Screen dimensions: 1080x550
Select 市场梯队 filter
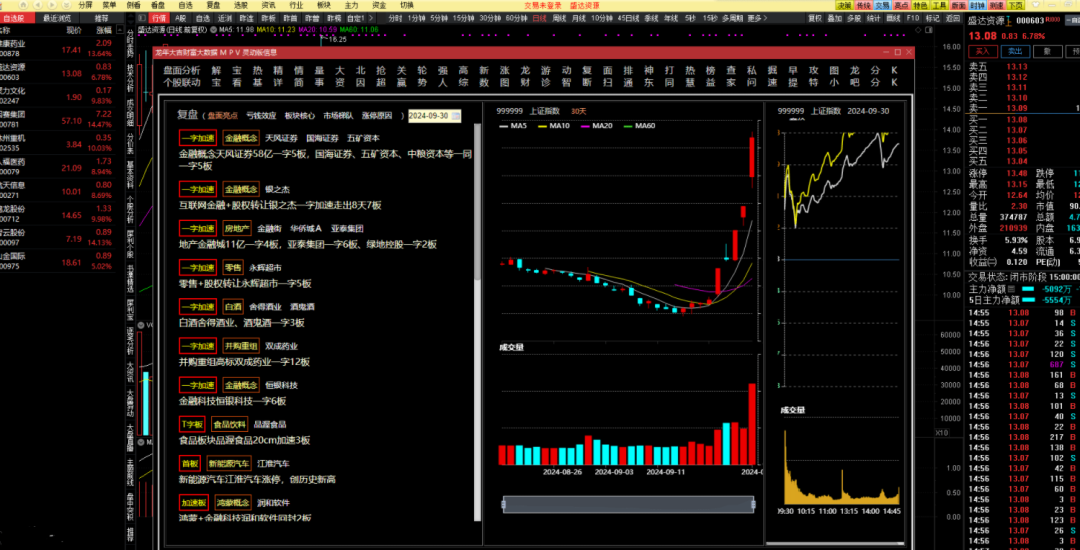338,116
